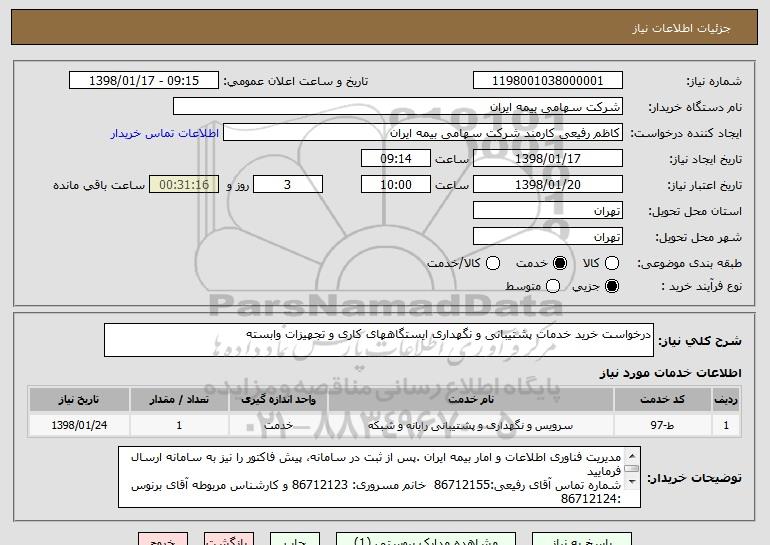Click the خروج exit button
The height and width of the screenshot is (545, 770).
163,539
